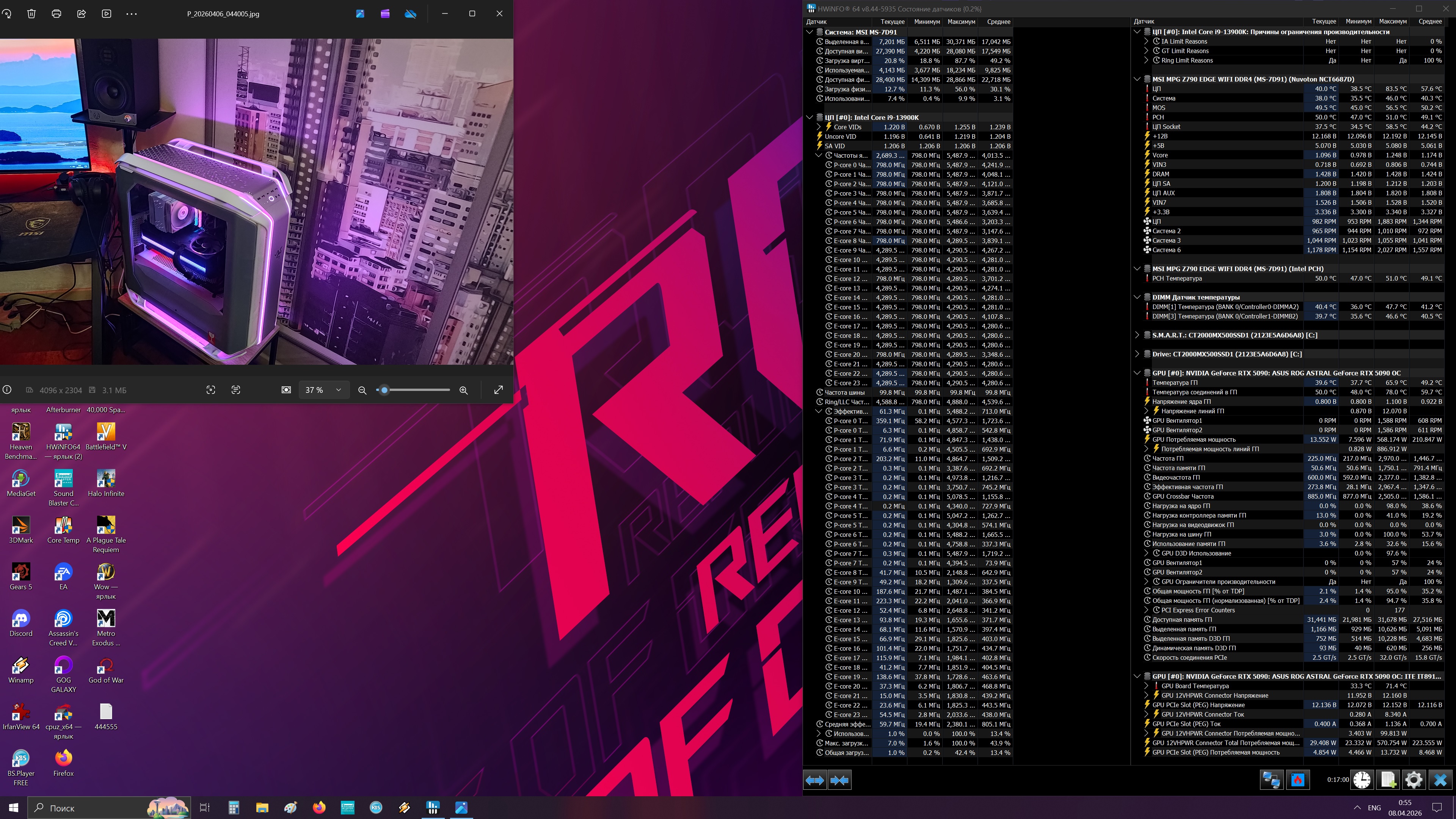Click the CPU flame stress icon
Viewport: 1456px width, 819px height.
[x=1298, y=780]
